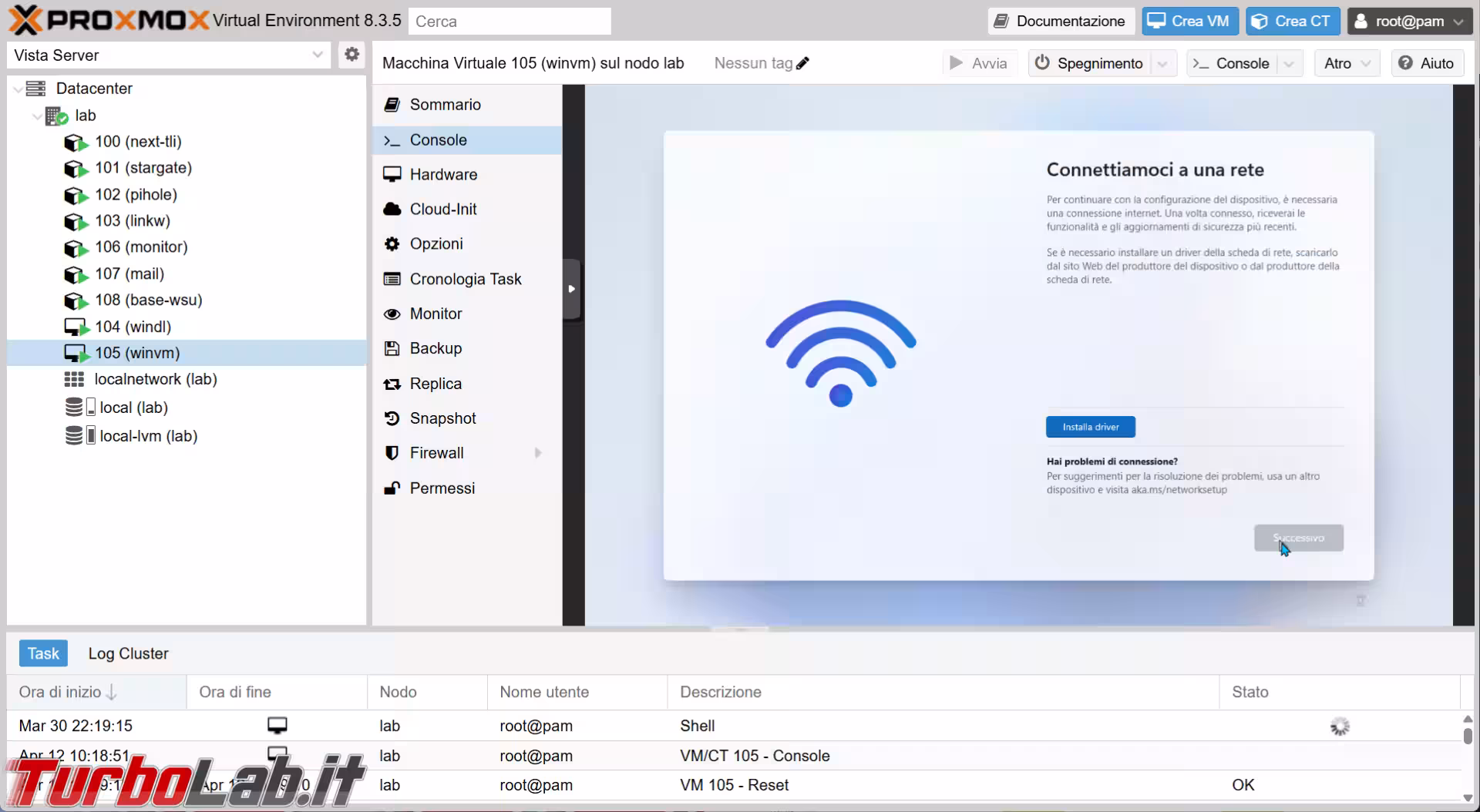
Task: Open the Cloud-Init settings
Action: pos(443,210)
